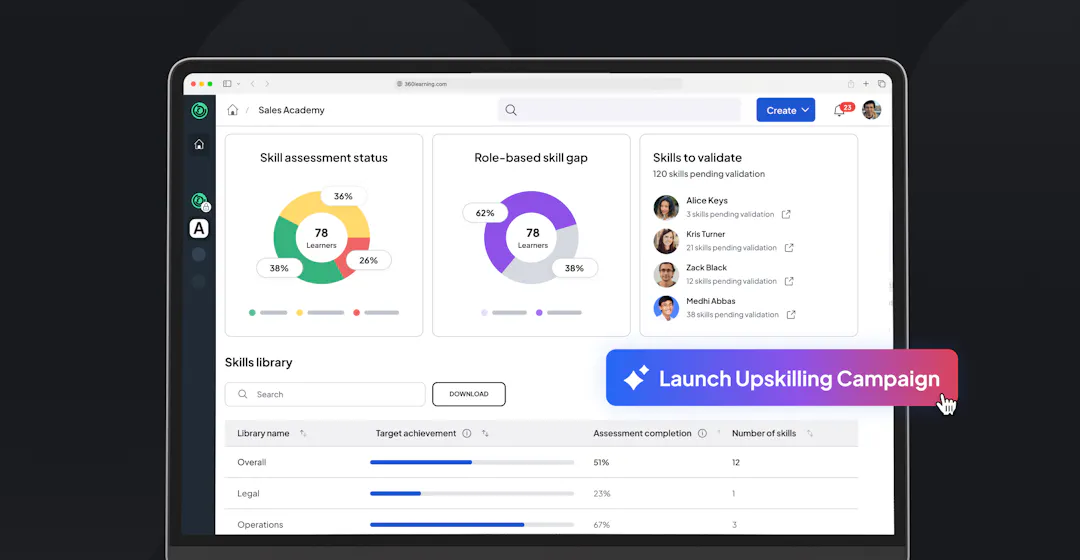Click the green legend dot under Skill assessment status
1080x560 pixels.
coord(252,313)
